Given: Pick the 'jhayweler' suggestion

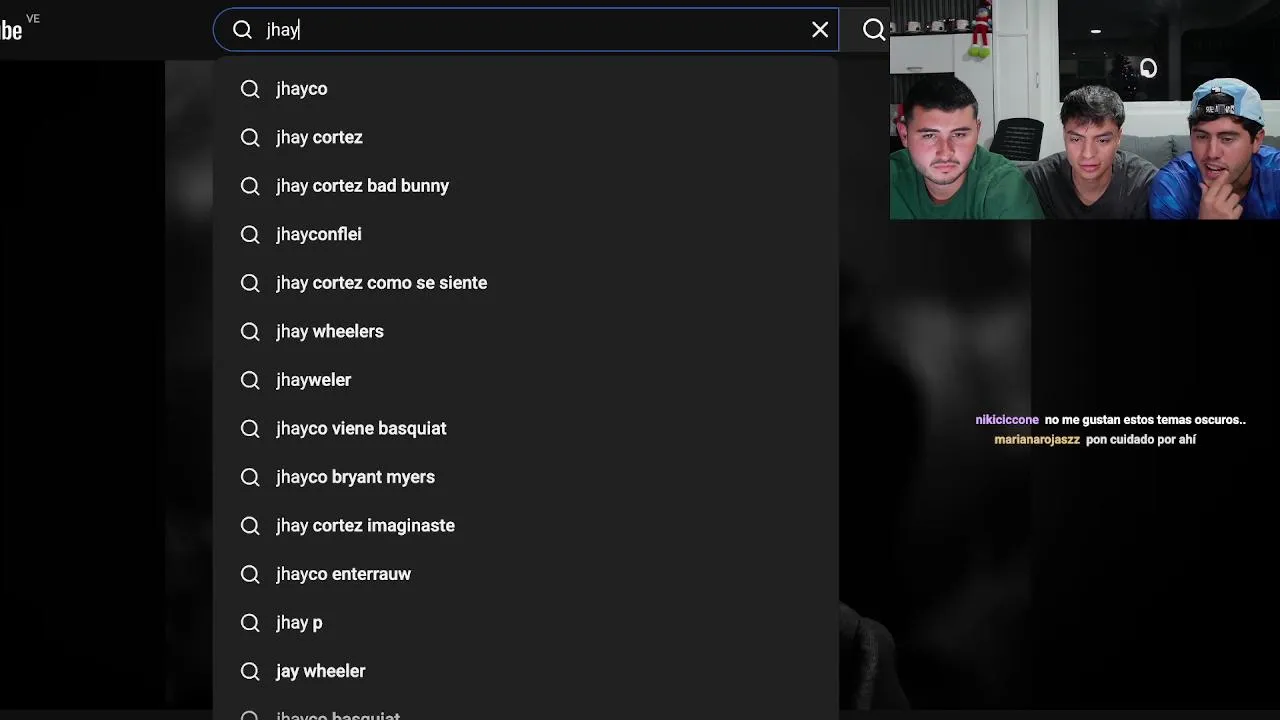Looking at the screenshot, I should 526,380.
